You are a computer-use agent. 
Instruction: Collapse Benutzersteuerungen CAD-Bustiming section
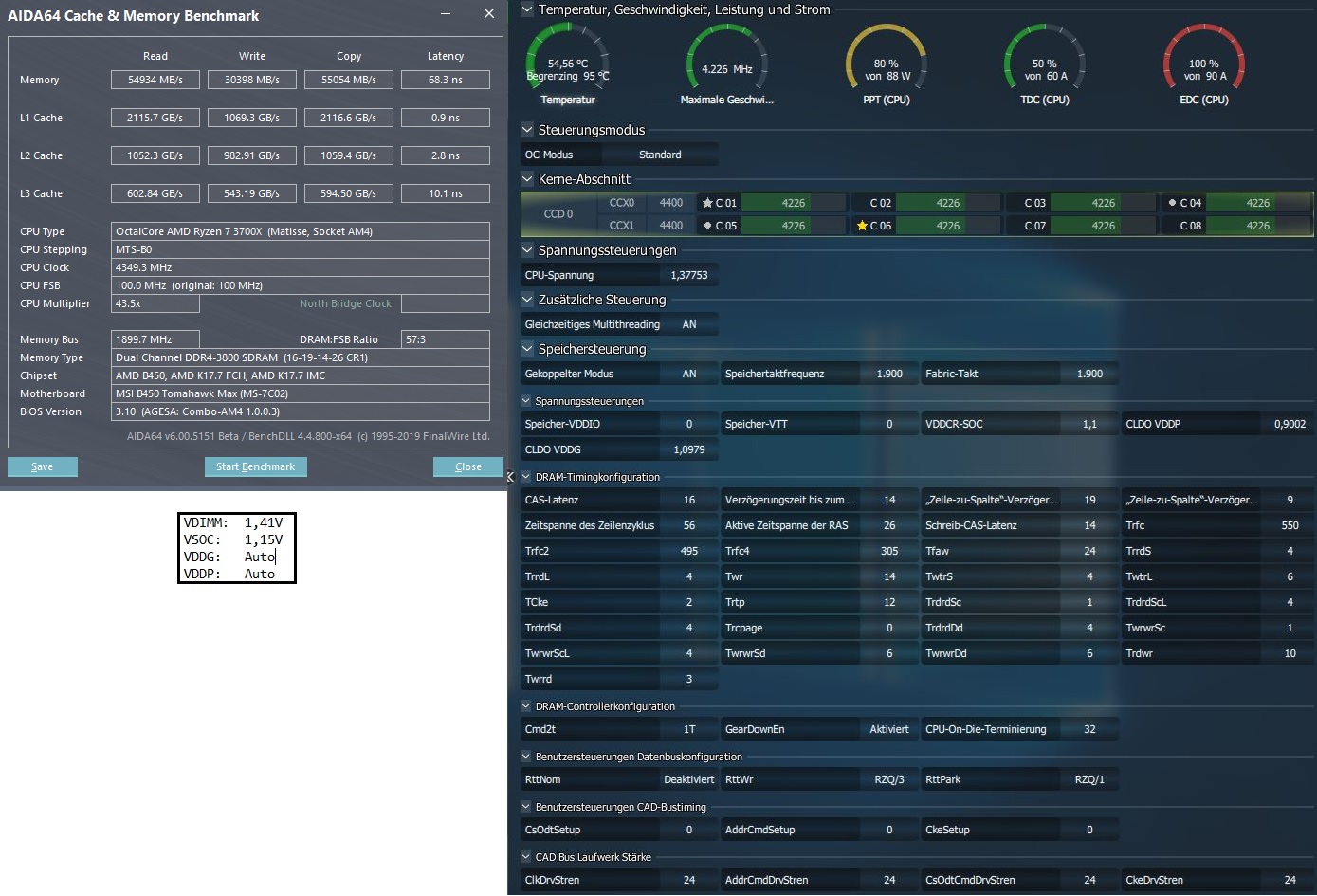click(526, 807)
